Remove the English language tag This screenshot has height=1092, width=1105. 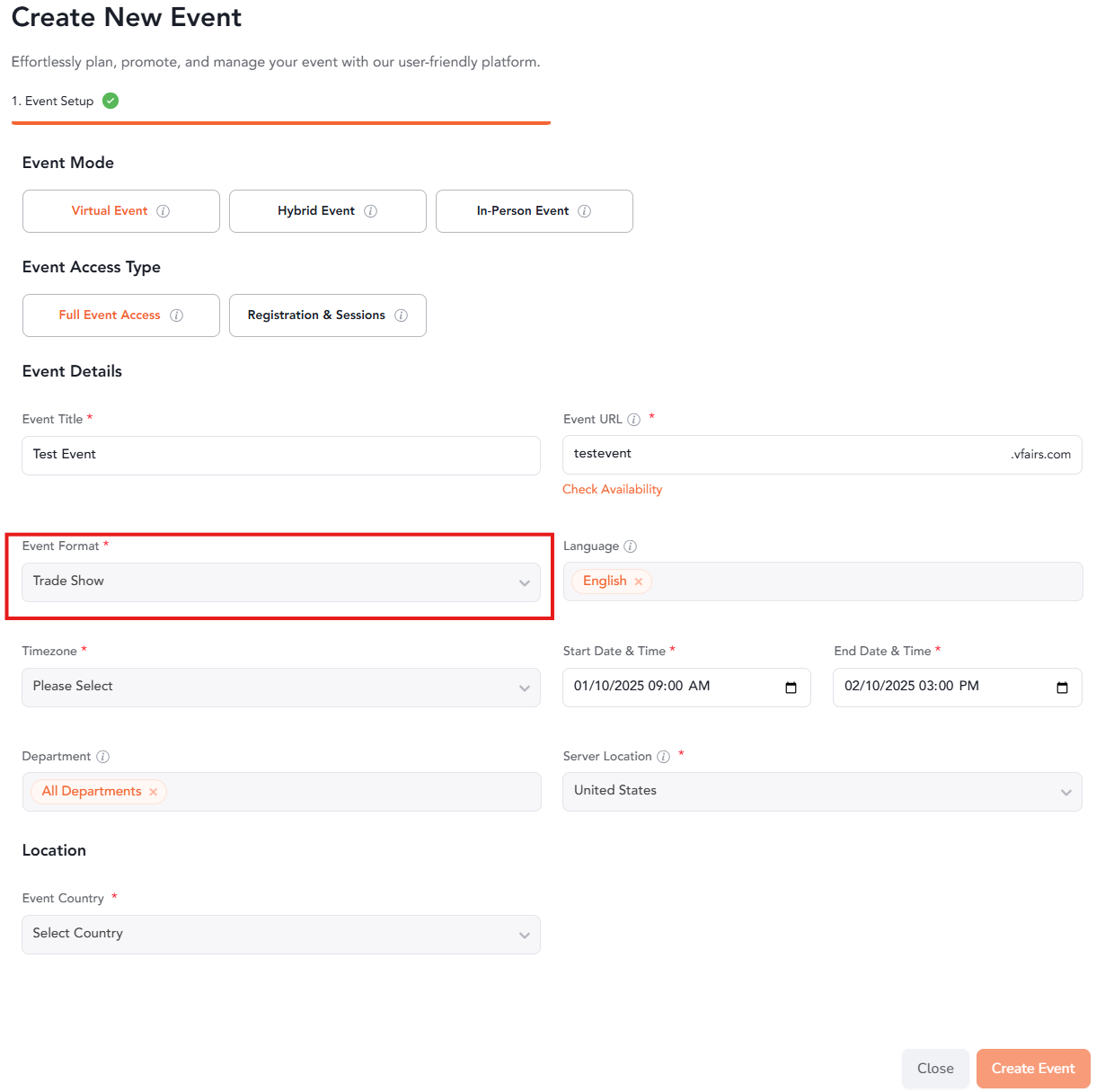pyautogui.click(x=638, y=582)
